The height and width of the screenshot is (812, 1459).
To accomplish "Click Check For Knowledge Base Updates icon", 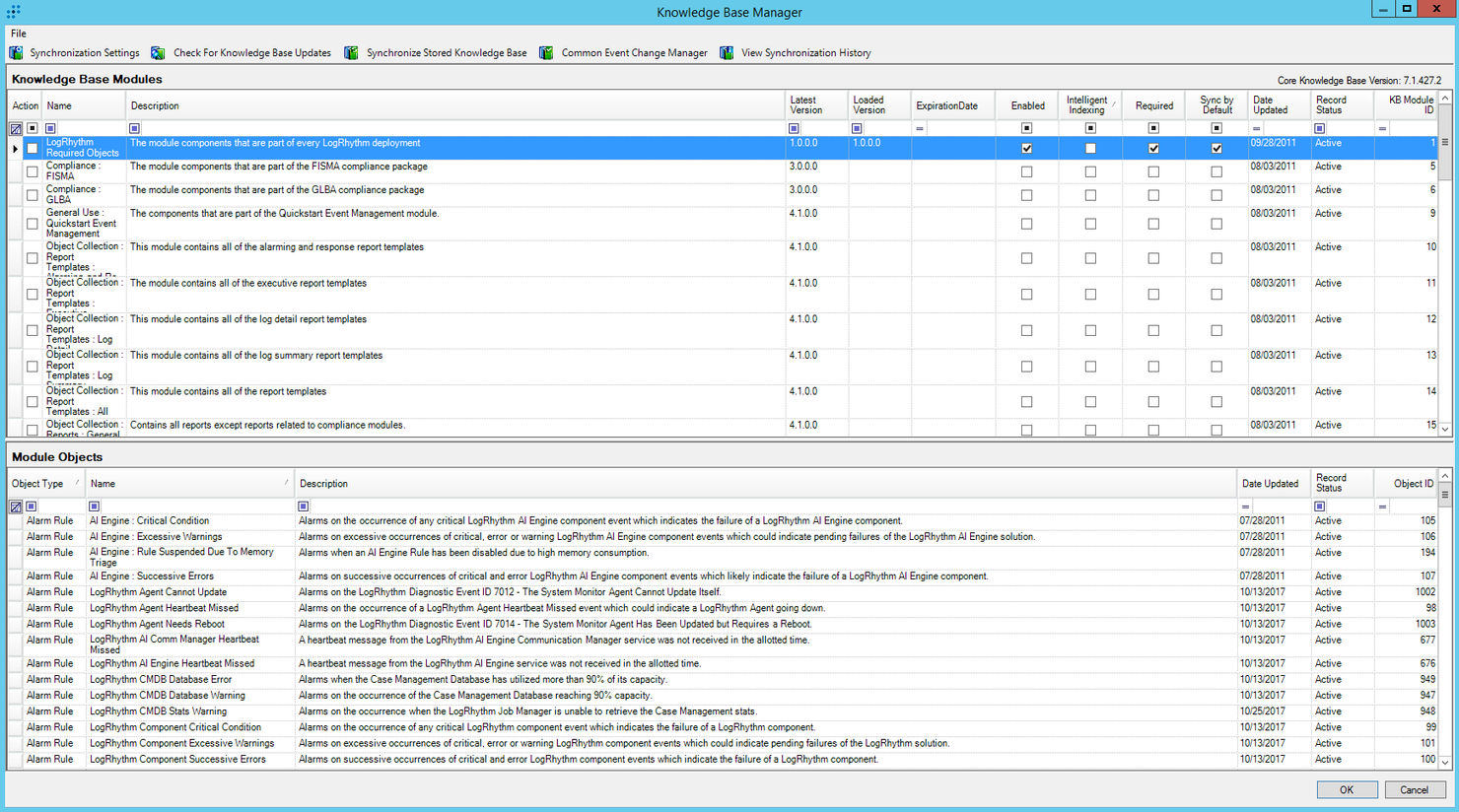I will coord(158,52).
